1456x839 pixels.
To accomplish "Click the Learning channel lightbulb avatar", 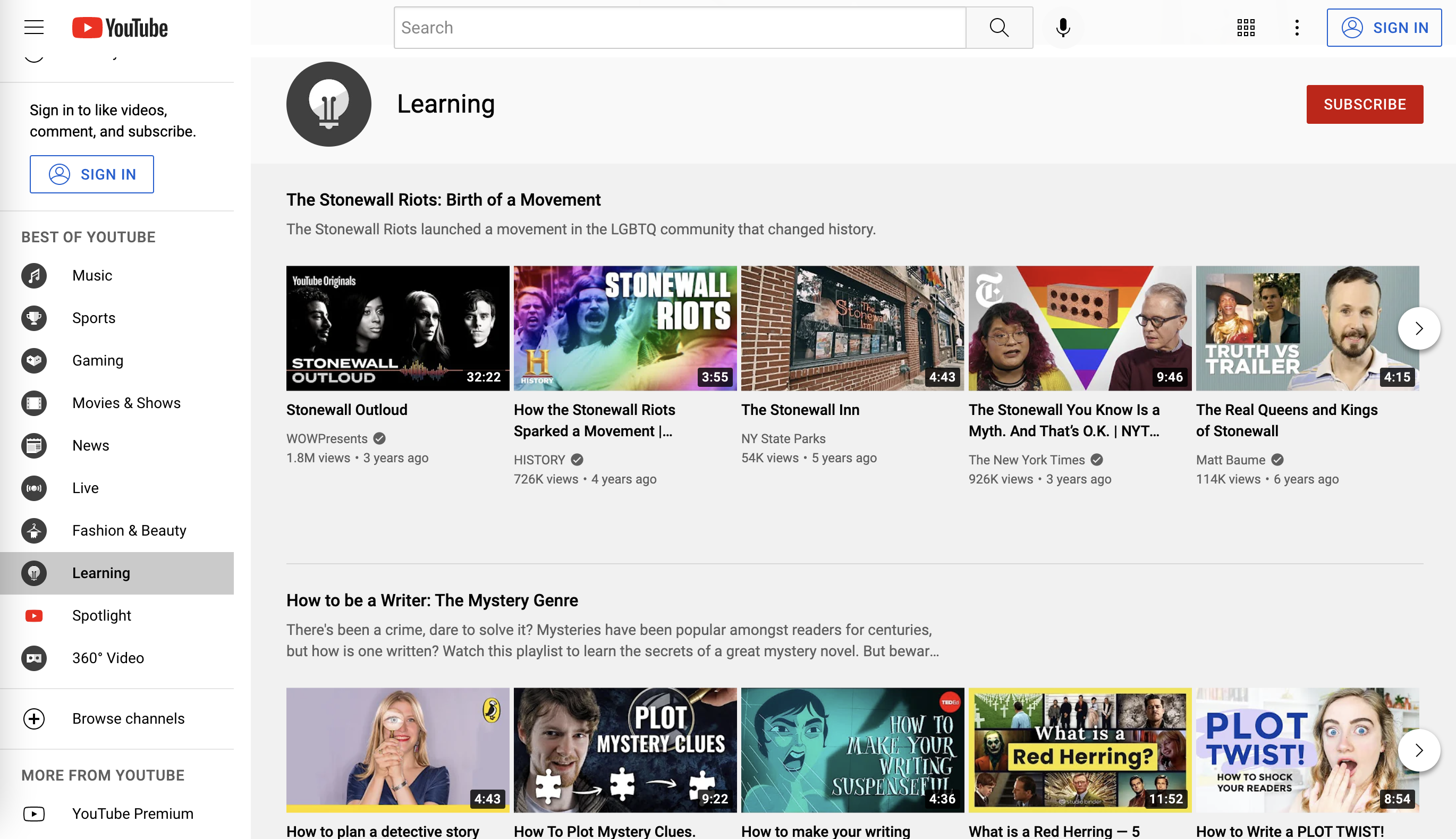I will pyautogui.click(x=328, y=104).
